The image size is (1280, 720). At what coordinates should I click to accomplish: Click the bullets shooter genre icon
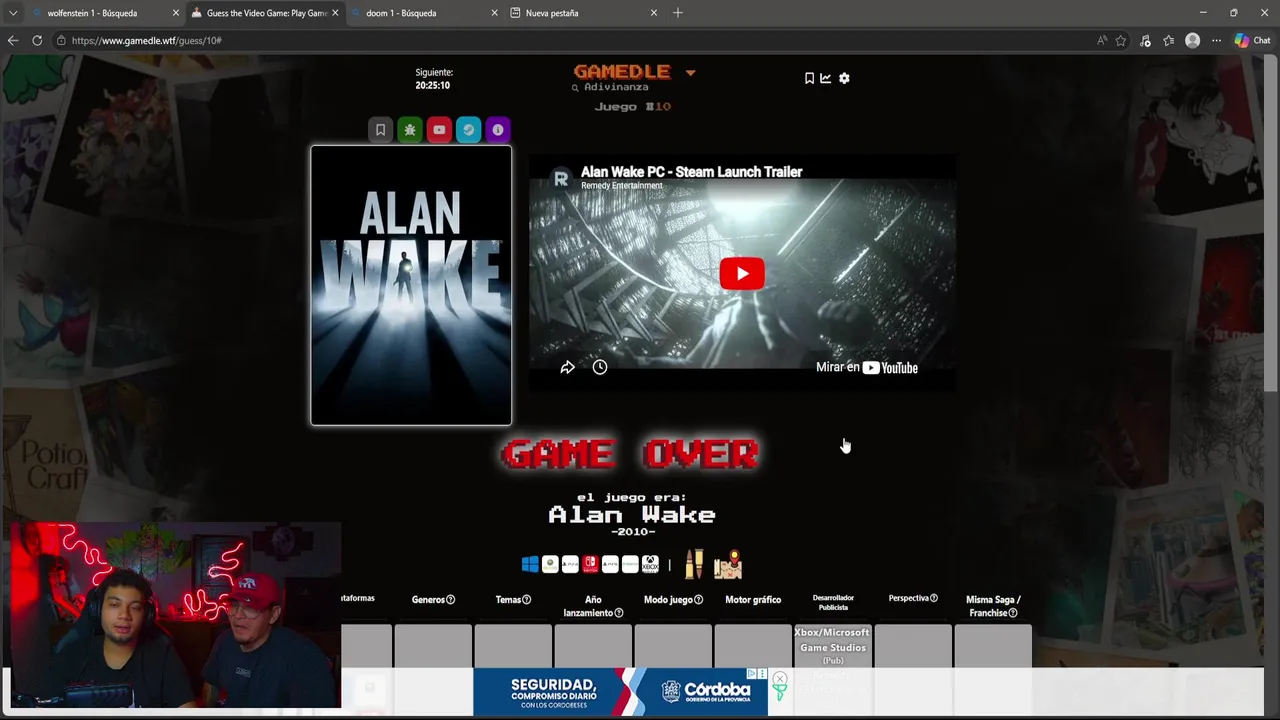point(694,564)
